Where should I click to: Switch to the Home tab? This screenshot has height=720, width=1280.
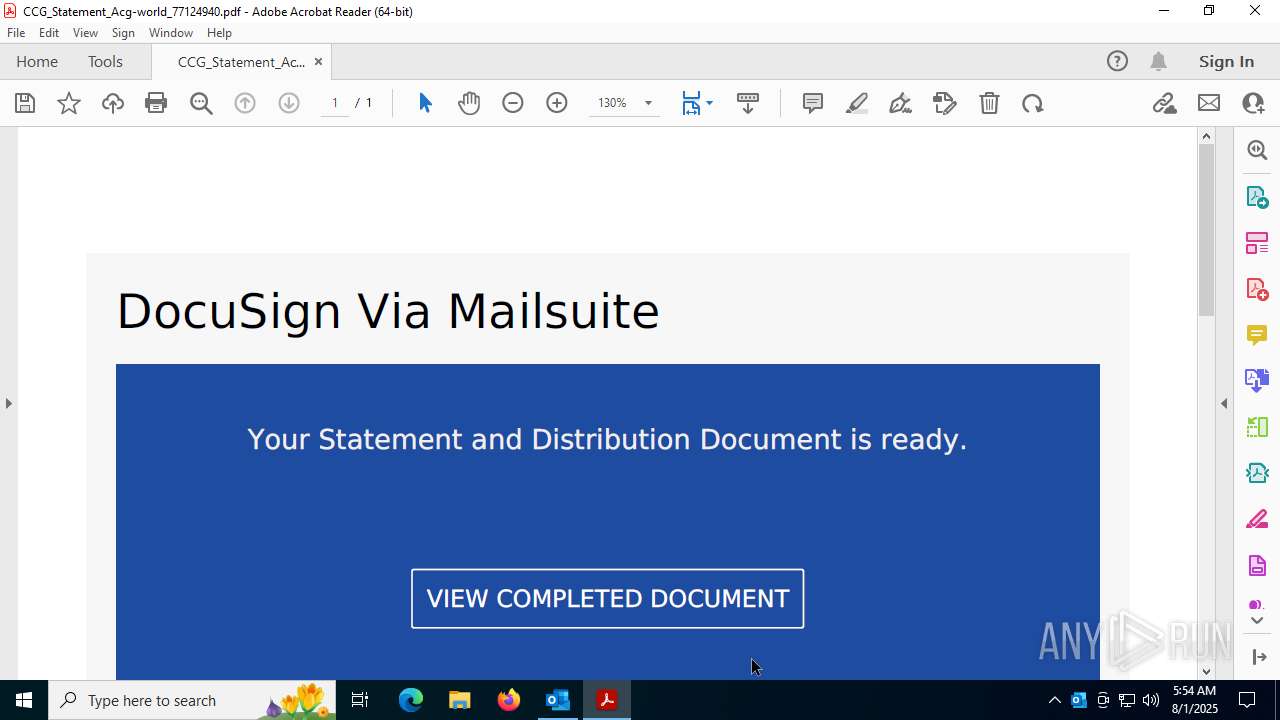tap(37, 62)
